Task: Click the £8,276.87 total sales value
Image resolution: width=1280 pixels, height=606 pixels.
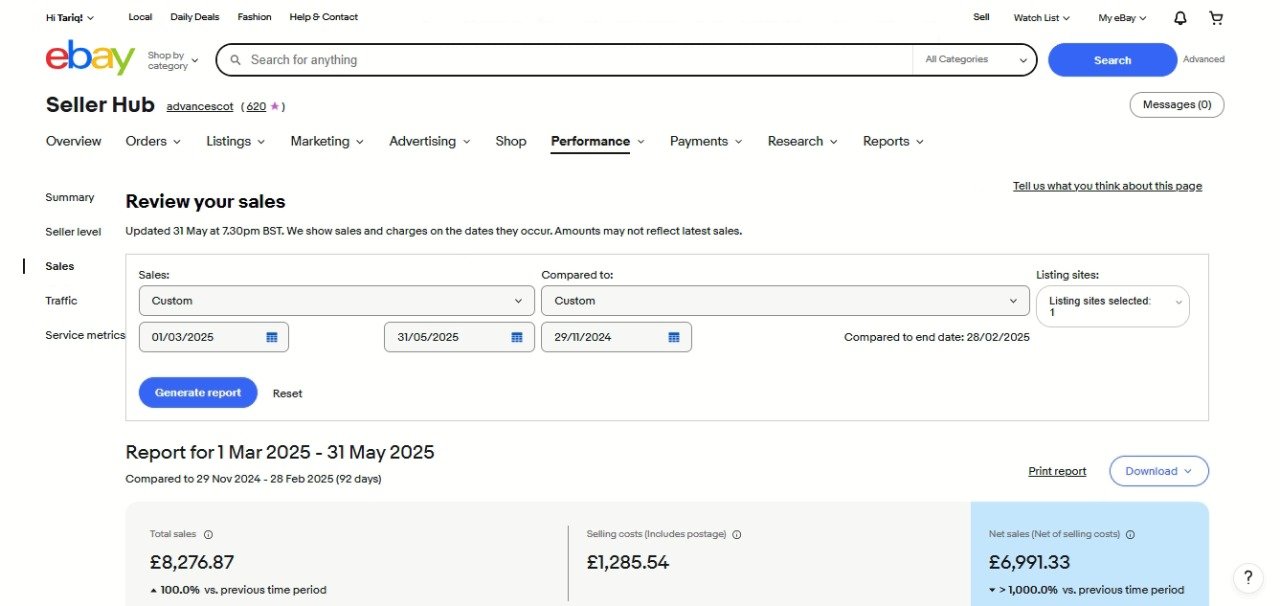Action: coord(192,563)
